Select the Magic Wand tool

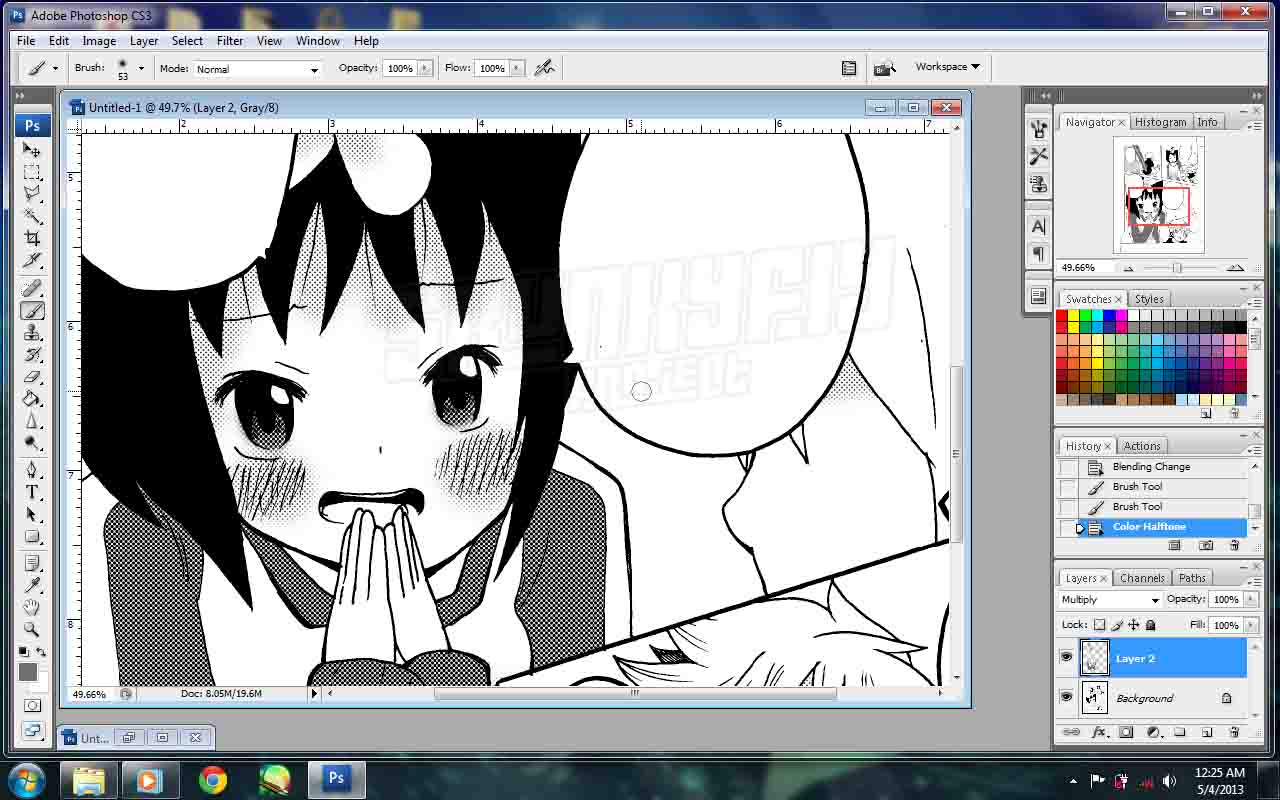pos(32,216)
